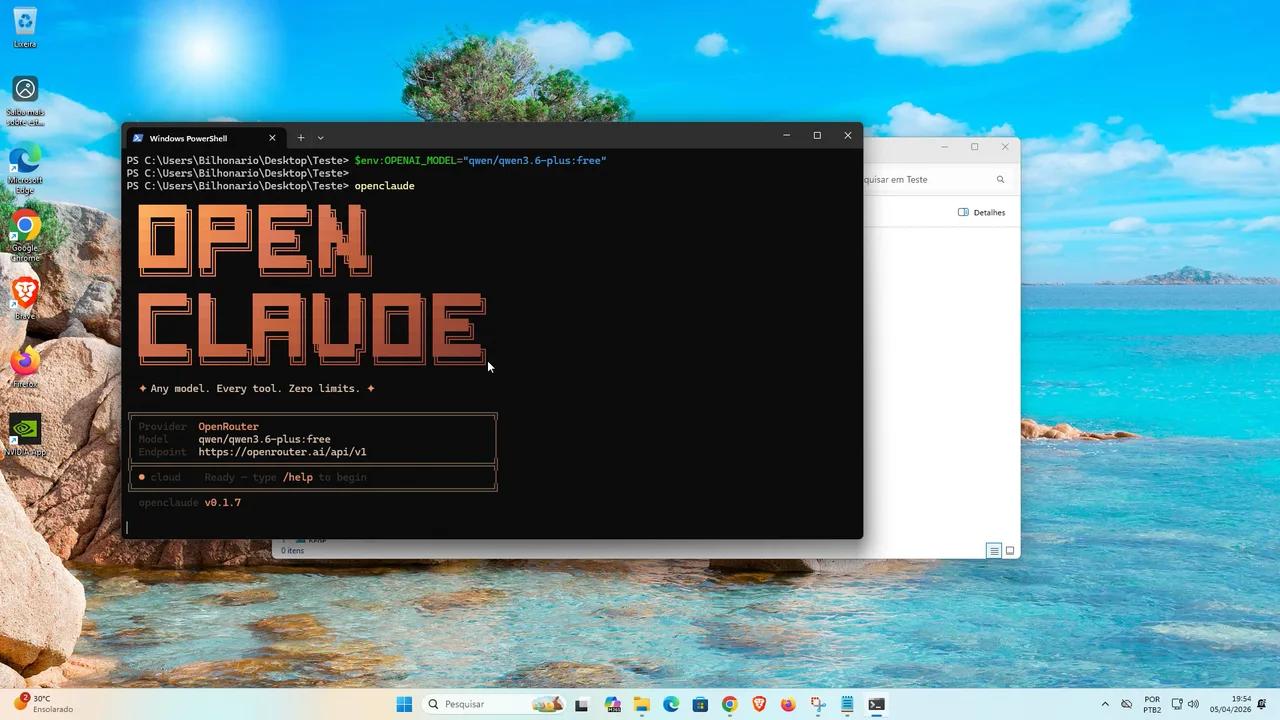Launch the Firefox desktop shortcut
The image size is (1280, 720).
[x=25, y=367]
